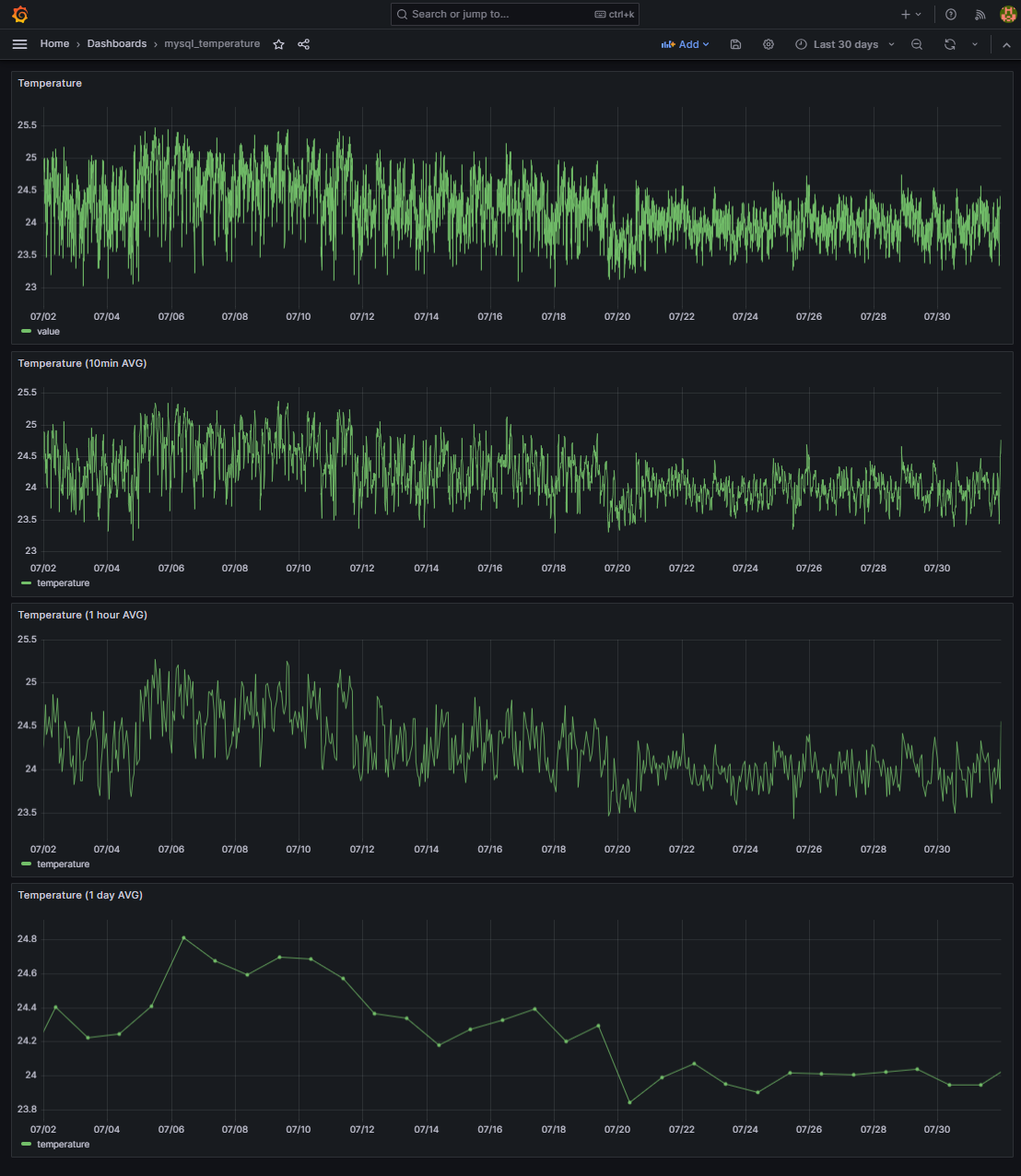The image size is (1021, 1176).
Task: Toggle temperature series in 1 hour AVG legend
Action: pyautogui.click(x=63, y=864)
